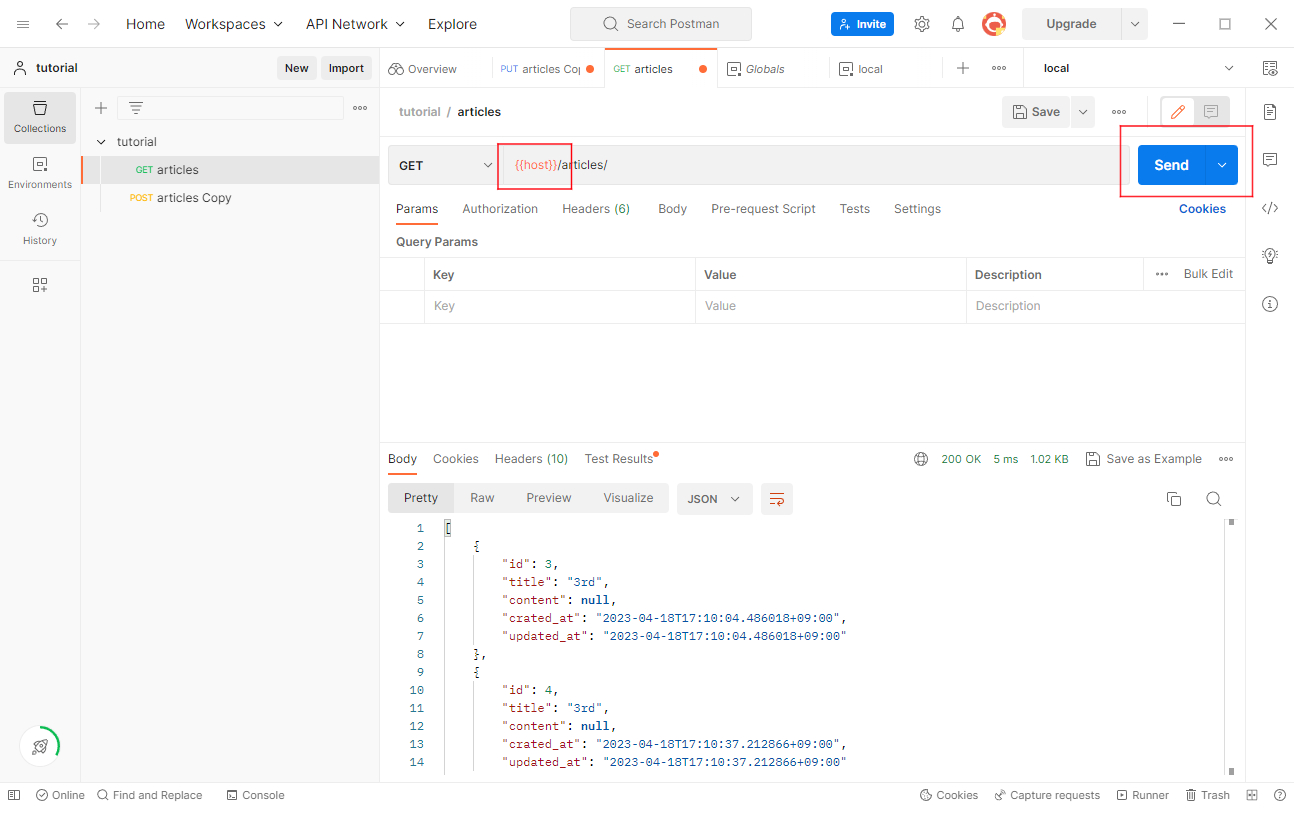
Task: Click the Send button
Action: 1171,165
